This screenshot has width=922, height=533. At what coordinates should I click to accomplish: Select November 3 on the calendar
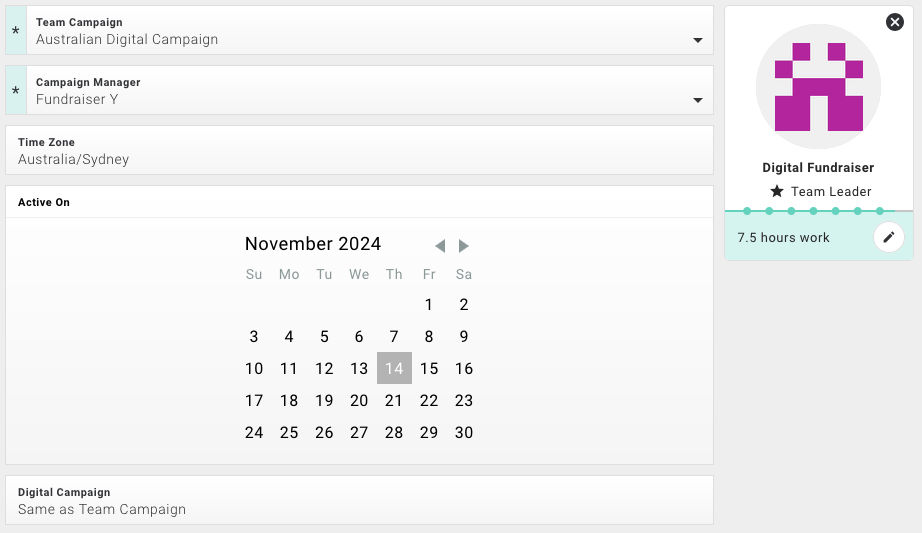click(x=253, y=337)
